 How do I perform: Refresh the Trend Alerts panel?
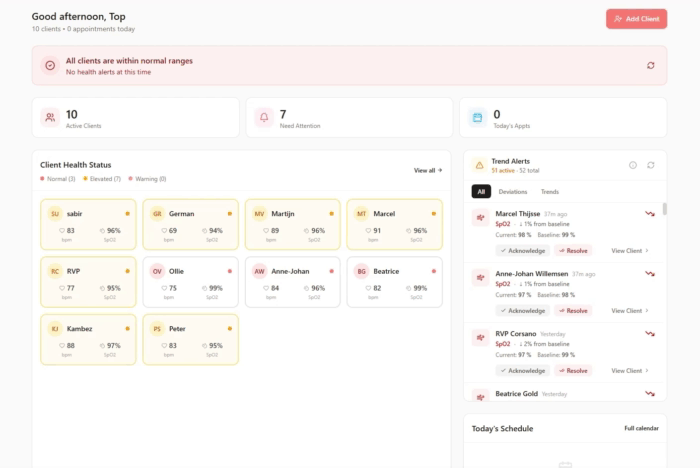click(x=651, y=165)
